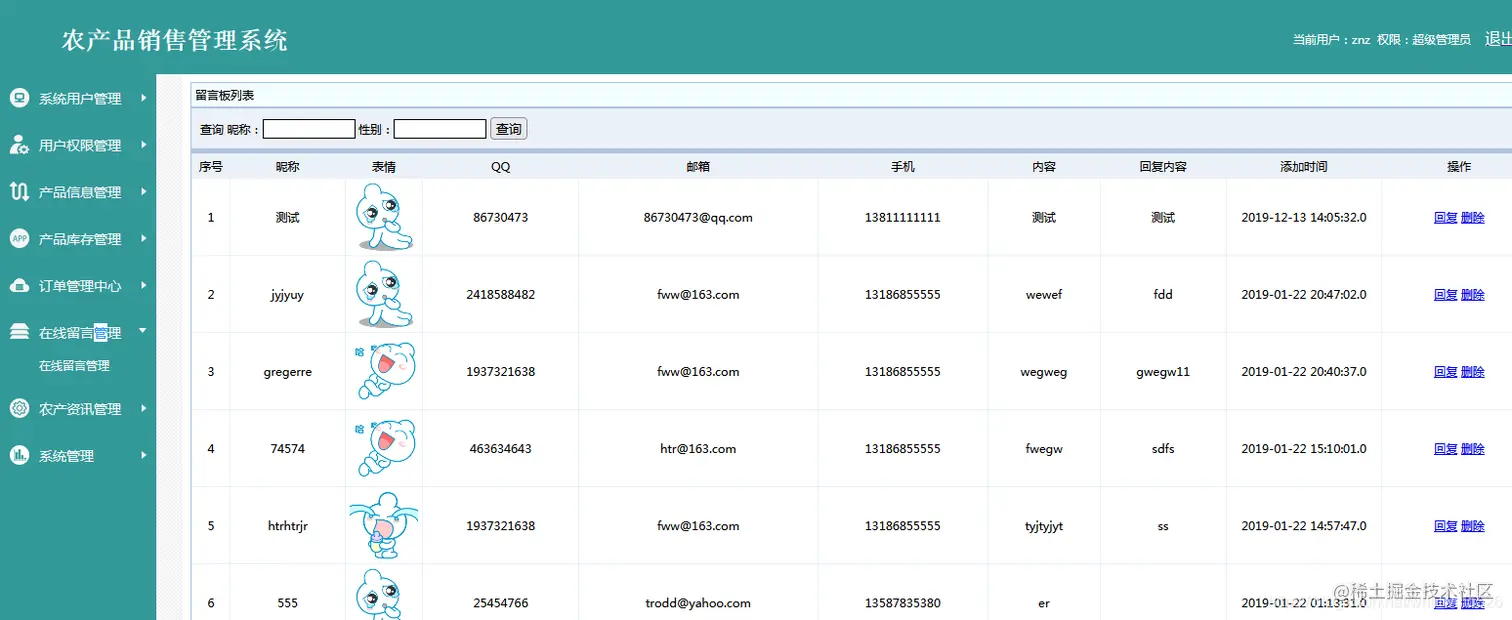
Task: Click 退出 to log out
Action: point(1498,39)
